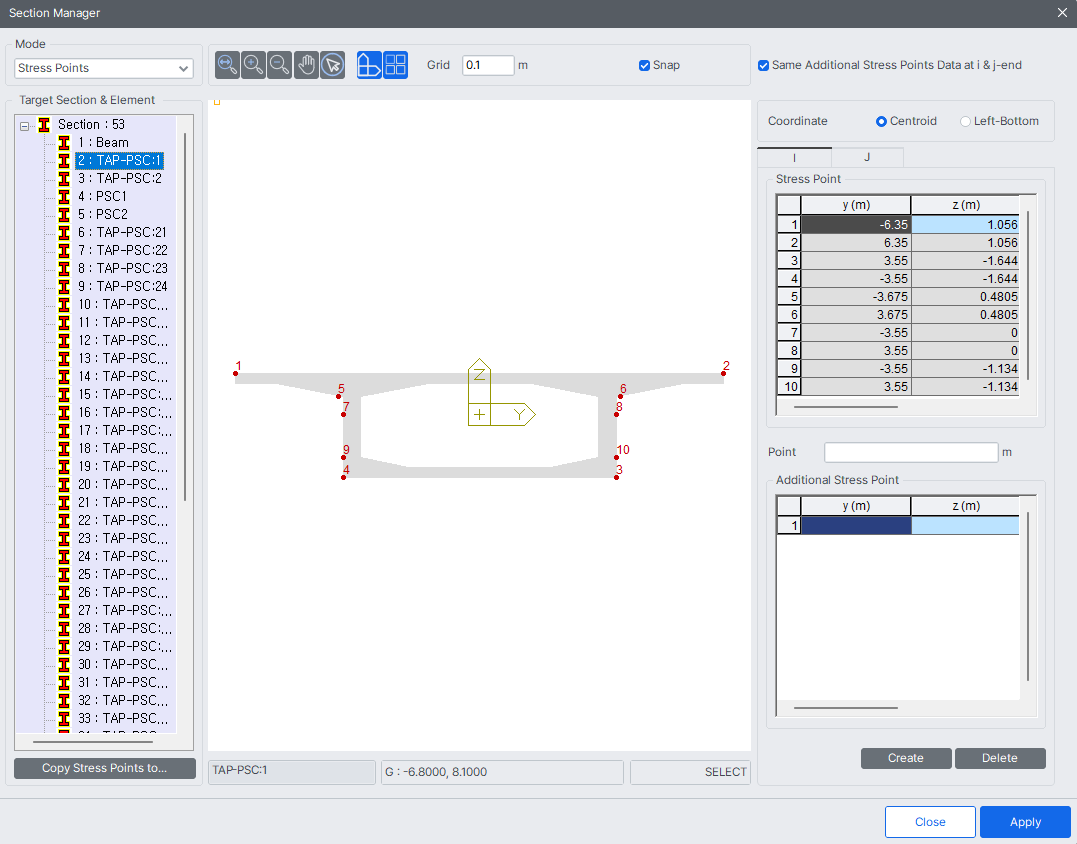The image size is (1077, 844).
Task: Click the section icon for 1 : Beam
Action: point(64,142)
